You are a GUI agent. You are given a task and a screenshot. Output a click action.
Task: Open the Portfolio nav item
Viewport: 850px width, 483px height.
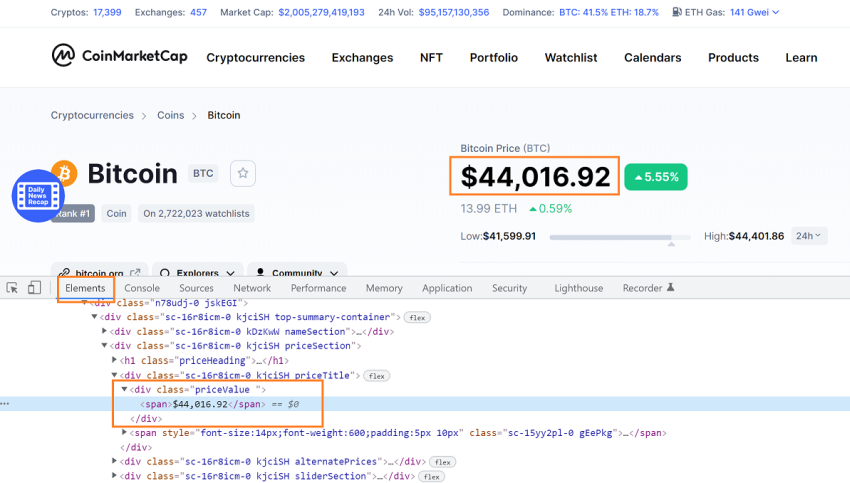tap(494, 57)
